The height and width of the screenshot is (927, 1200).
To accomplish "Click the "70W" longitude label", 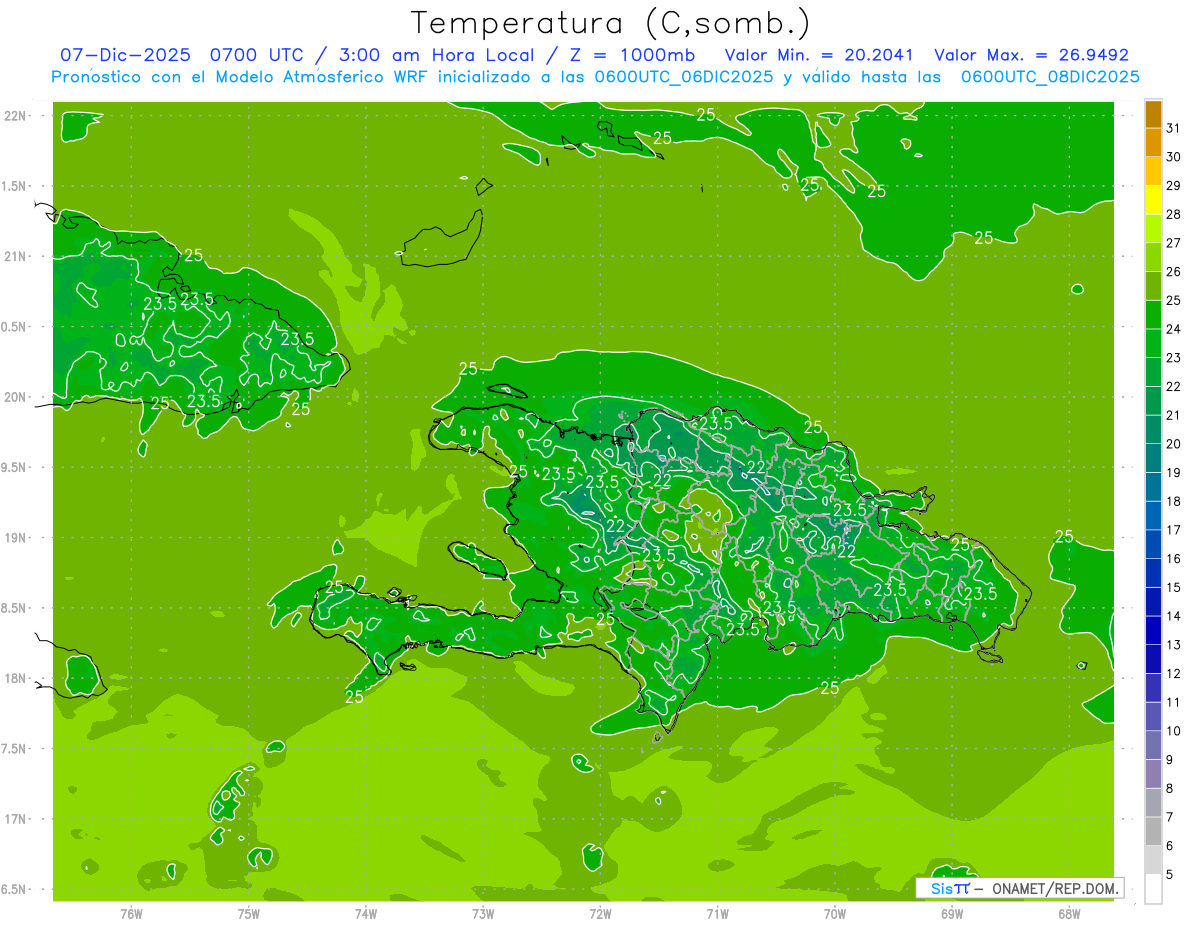I will pos(834,913).
